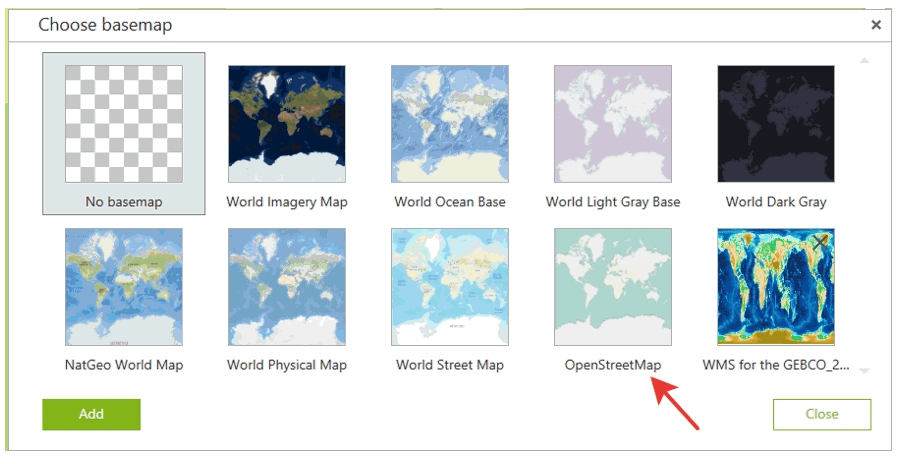Click the Close button
The width and height of the screenshot is (903, 464).
pyautogui.click(x=822, y=414)
